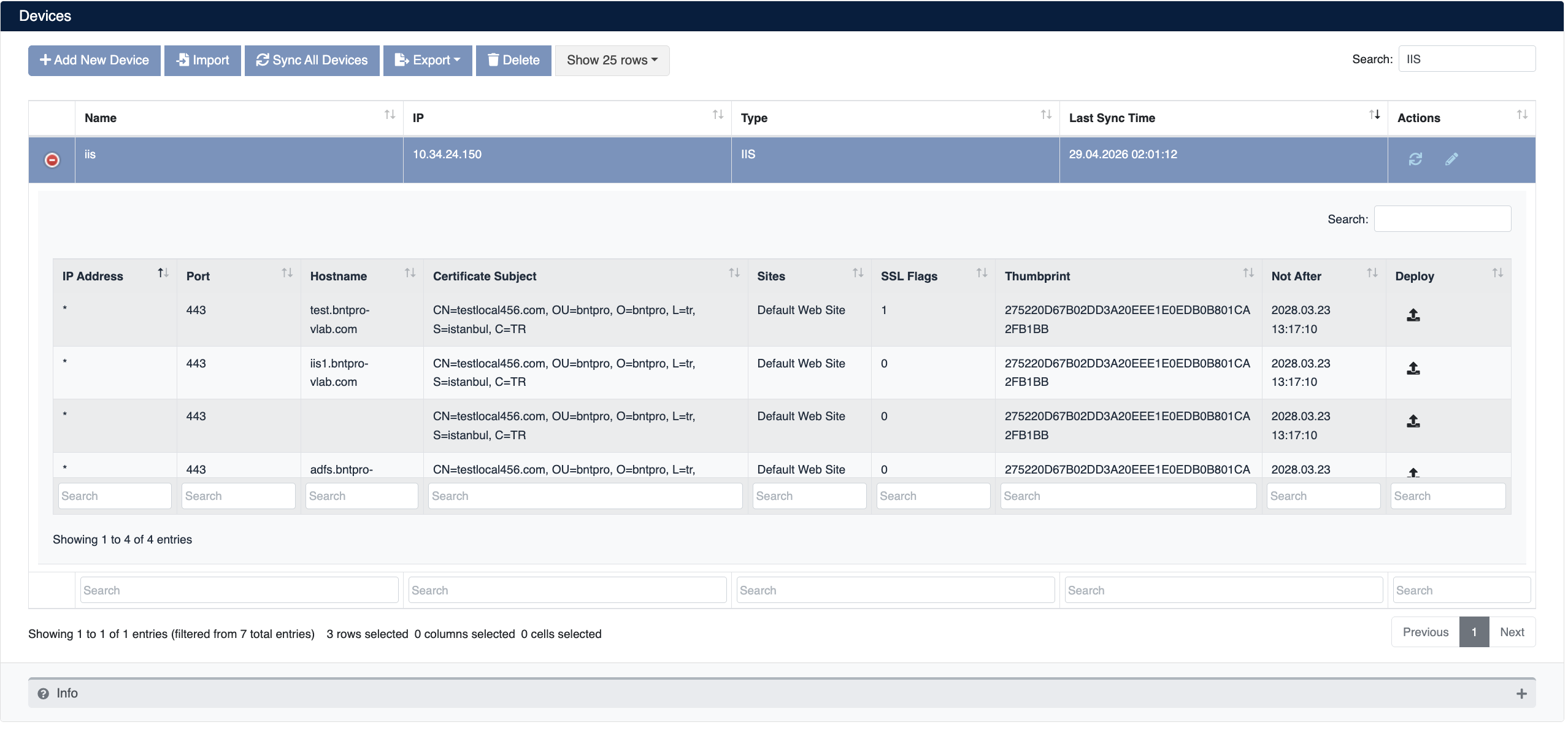Deploy certificate for iis1.bntpro-vlab.com row
This screenshot has width=1568, height=730.
pyautogui.click(x=1413, y=369)
